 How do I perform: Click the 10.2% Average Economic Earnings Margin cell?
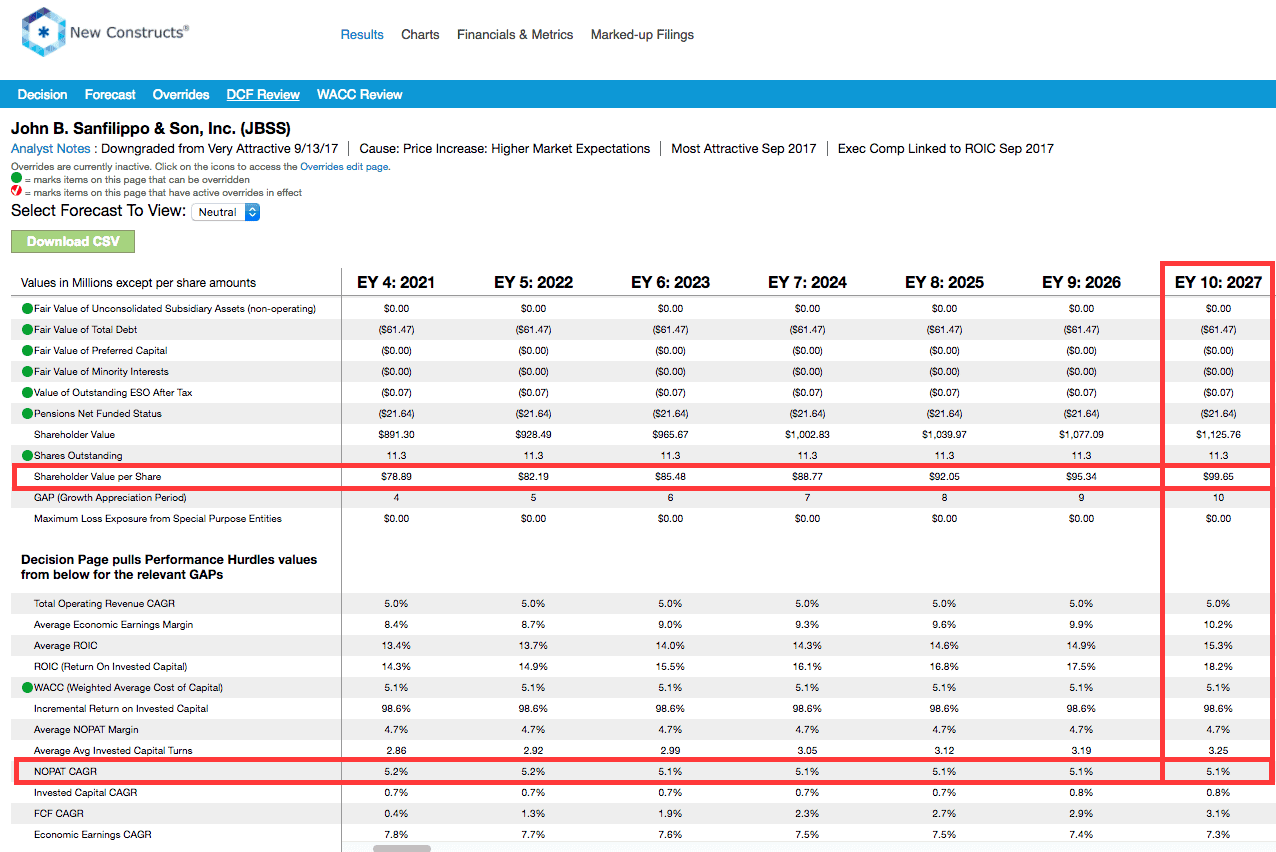[1218, 625]
